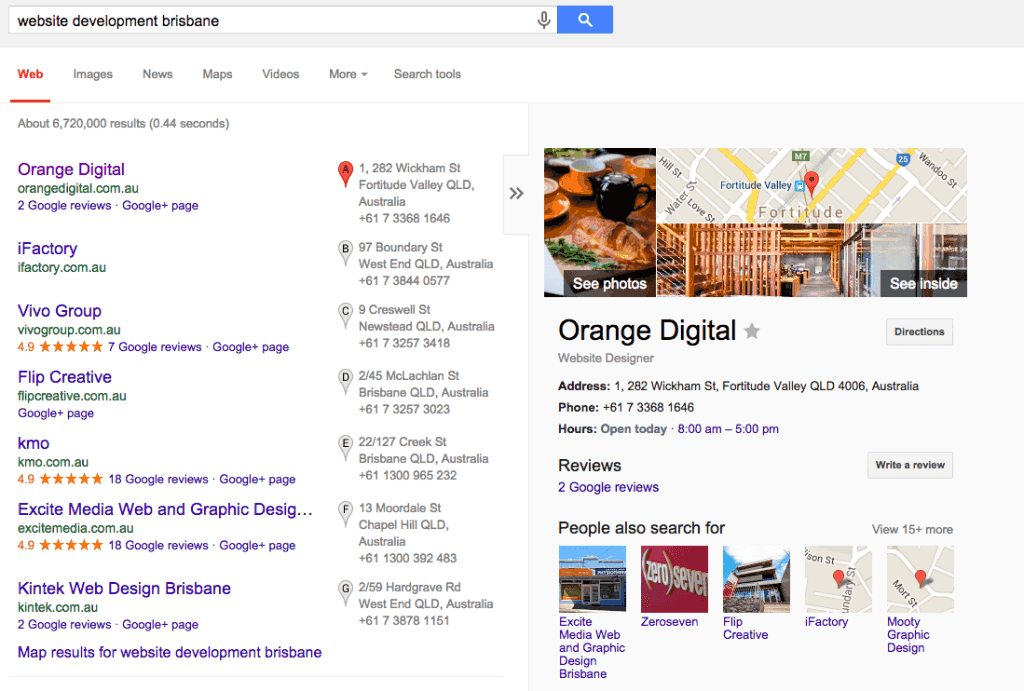This screenshot has width=1024, height=691.
Task: Switch to the Maps tab
Action: 217,74
